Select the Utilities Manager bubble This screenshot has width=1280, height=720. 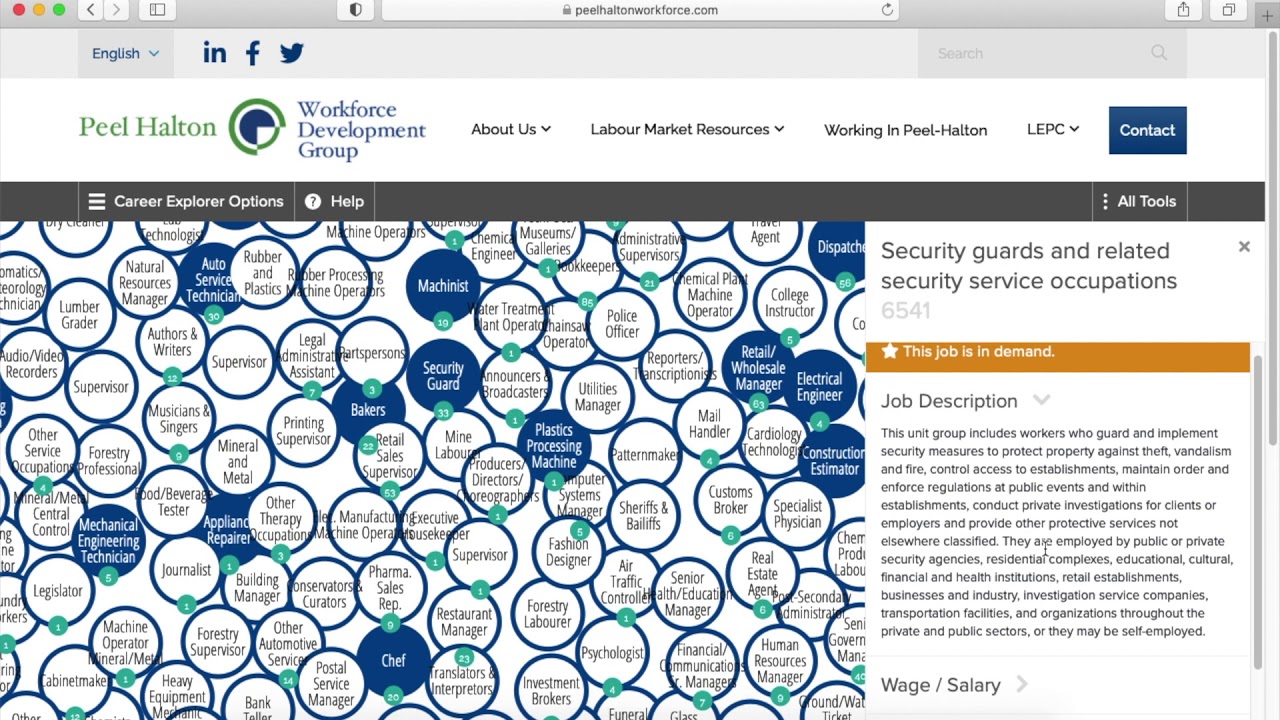tap(597, 397)
